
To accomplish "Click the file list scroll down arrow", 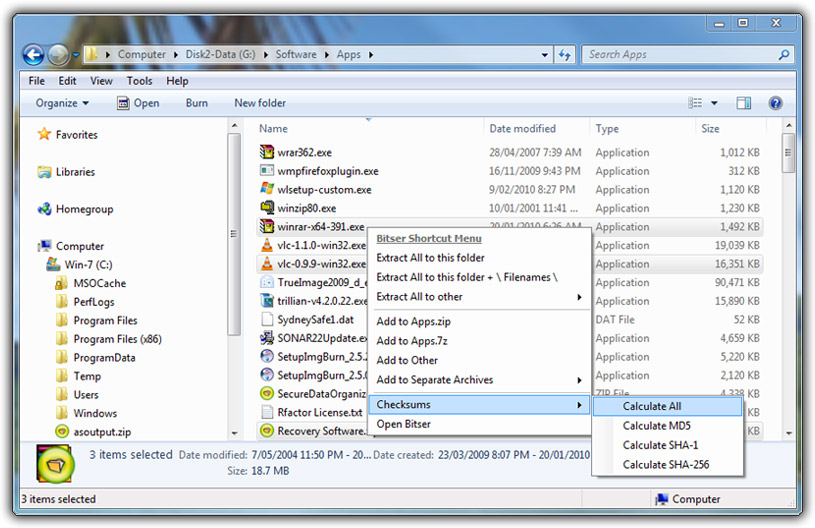I will click(x=788, y=432).
